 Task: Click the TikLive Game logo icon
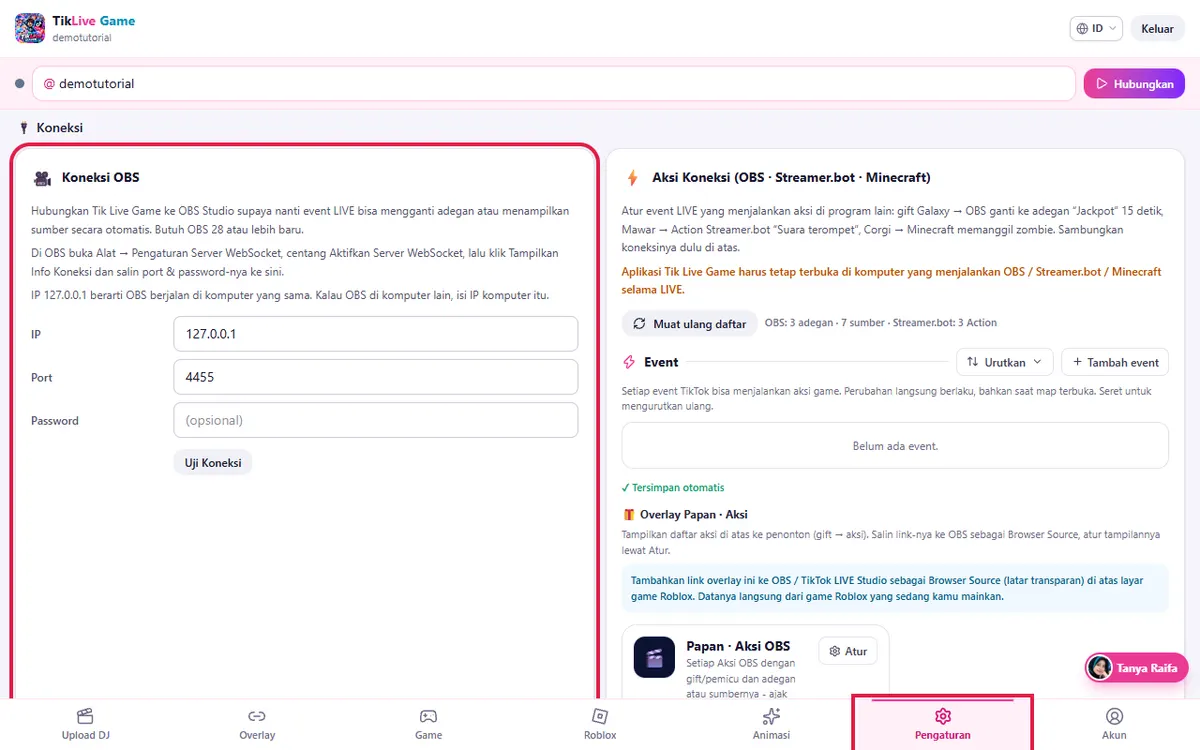[30, 28]
